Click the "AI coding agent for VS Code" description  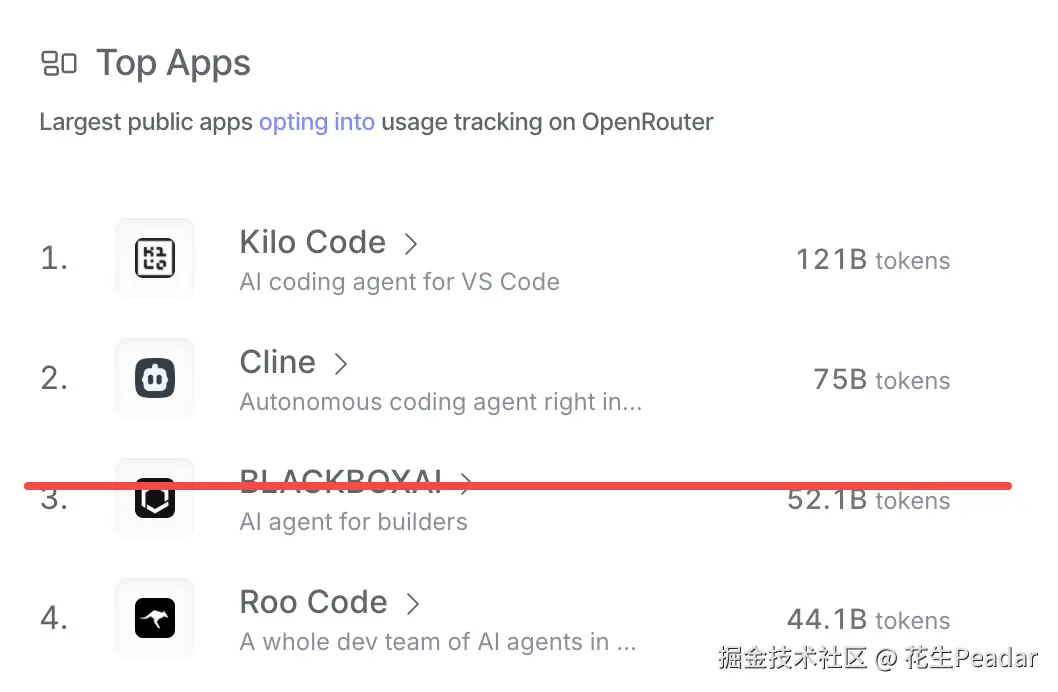(399, 282)
